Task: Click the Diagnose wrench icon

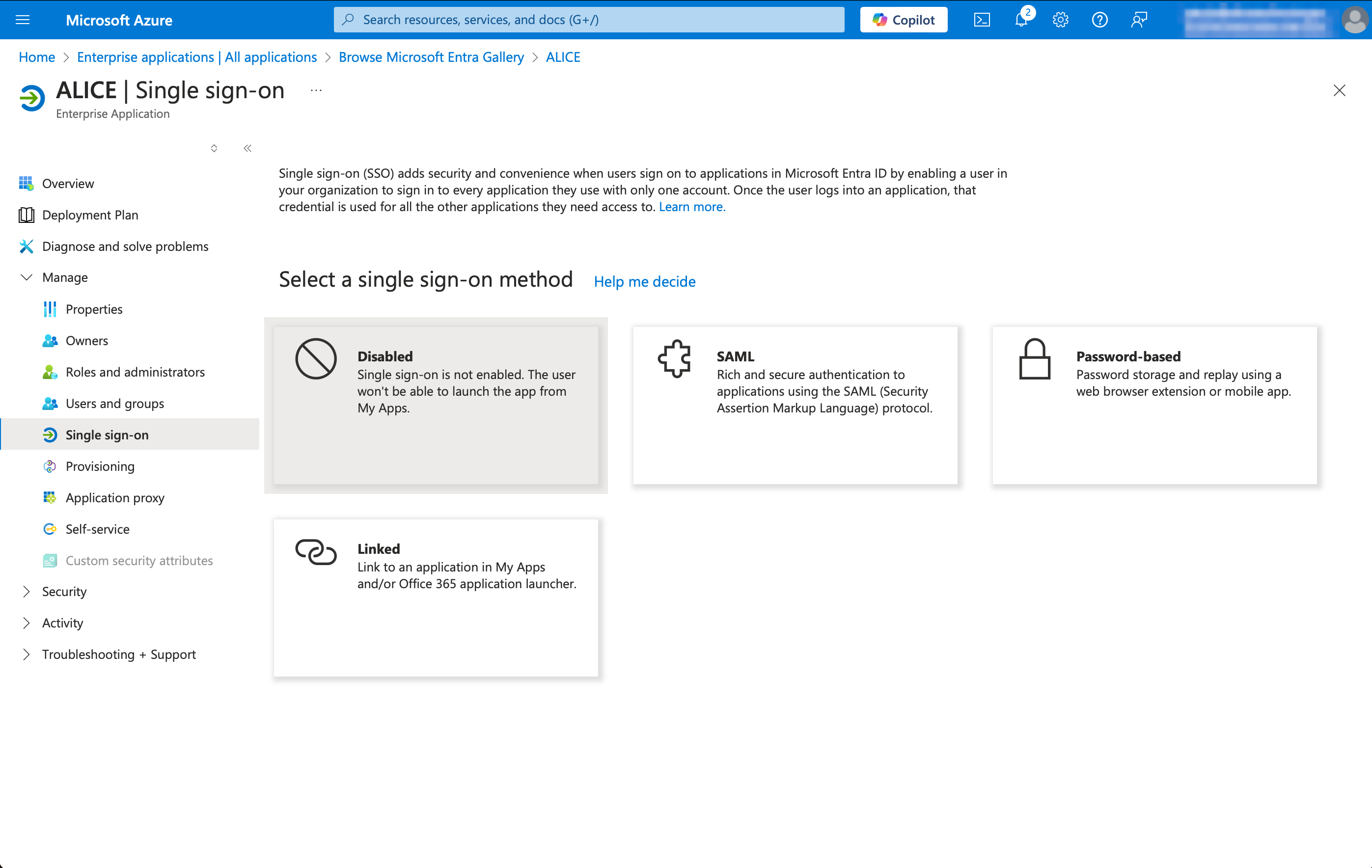Action: pos(26,246)
